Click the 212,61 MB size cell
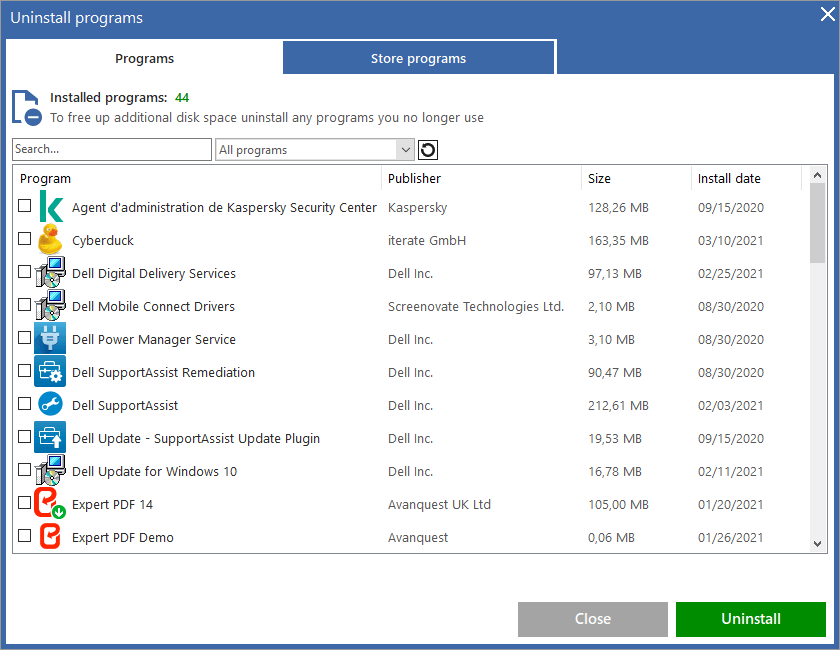The height and width of the screenshot is (650, 840). click(x=618, y=406)
